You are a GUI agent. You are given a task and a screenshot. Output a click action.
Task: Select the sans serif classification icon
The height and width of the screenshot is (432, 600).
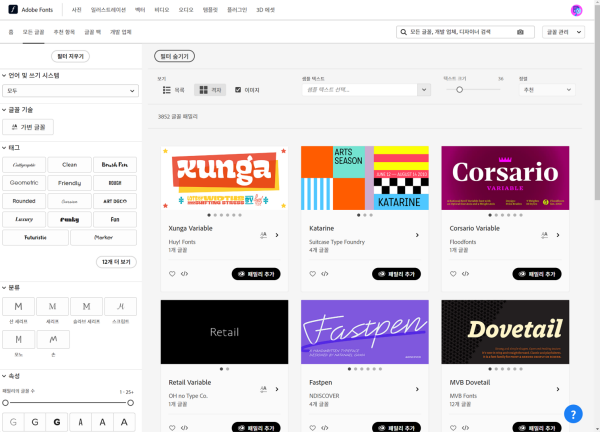click(x=18, y=306)
